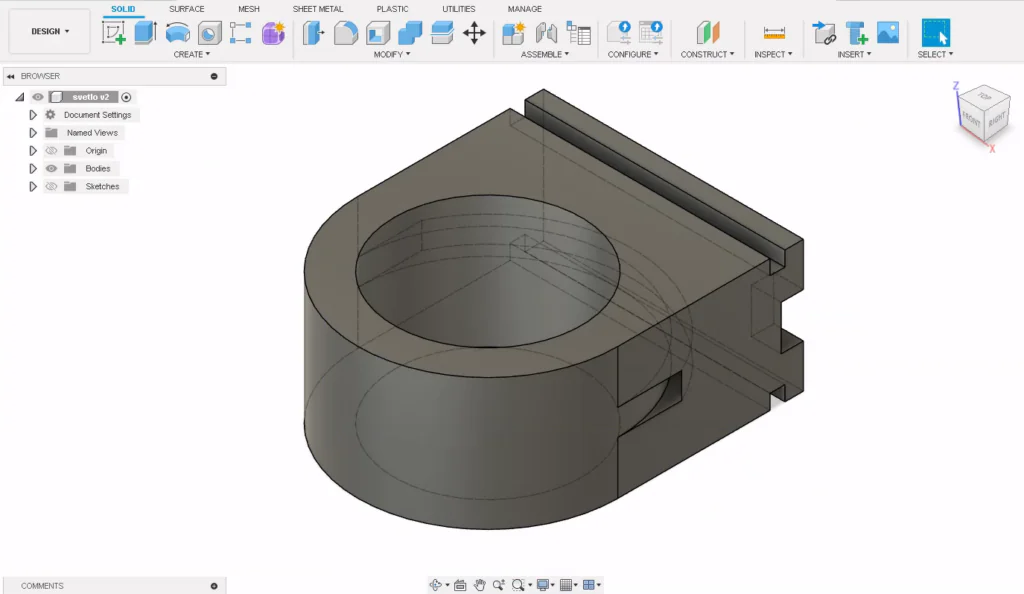The height and width of the screenshot is (594, 1024).
Task: Choose the Fillet tool in Modify
Action: click(346, 33)
